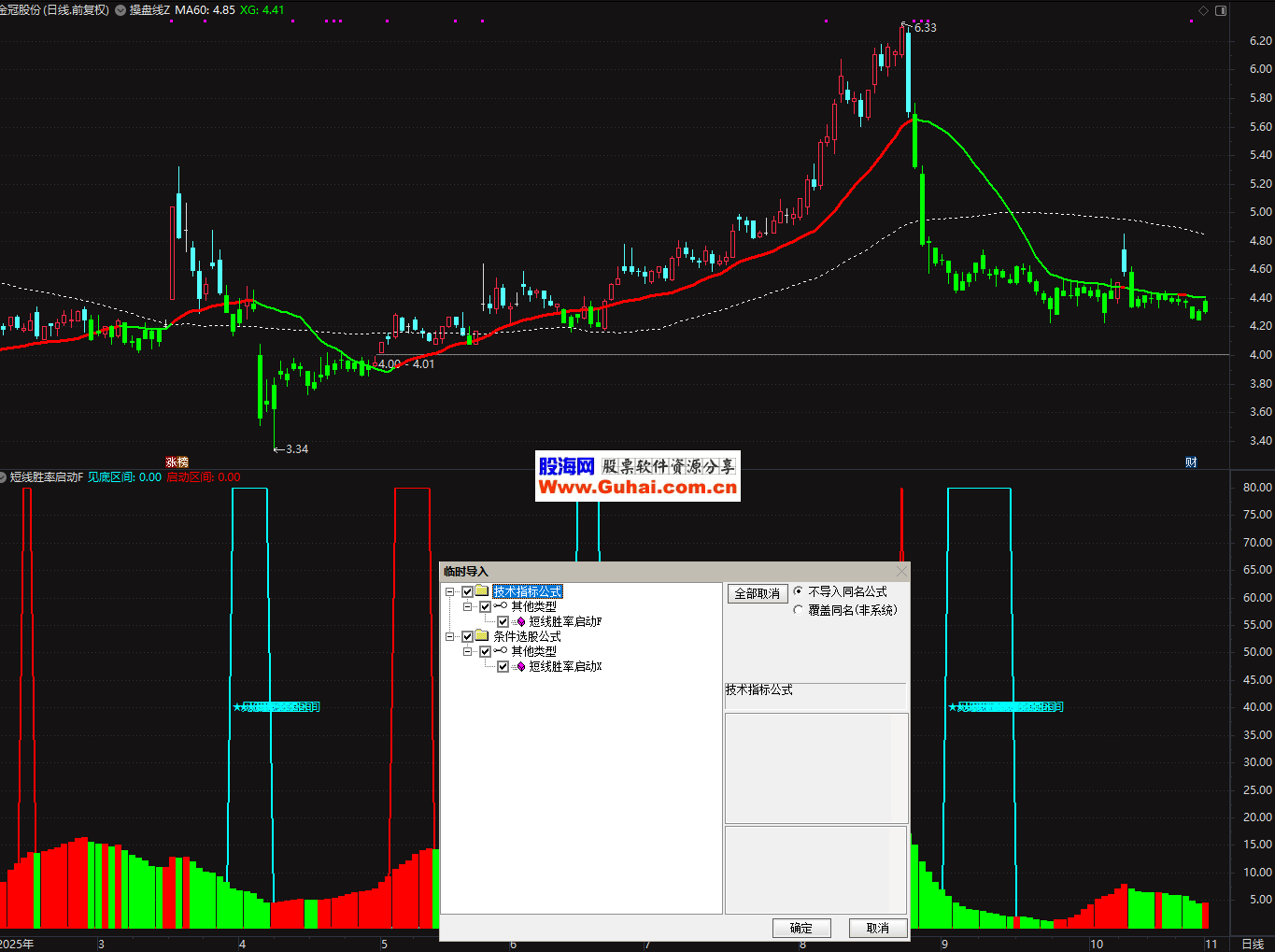
Task: Click the 全部取消 button
Action: [758, 593]
